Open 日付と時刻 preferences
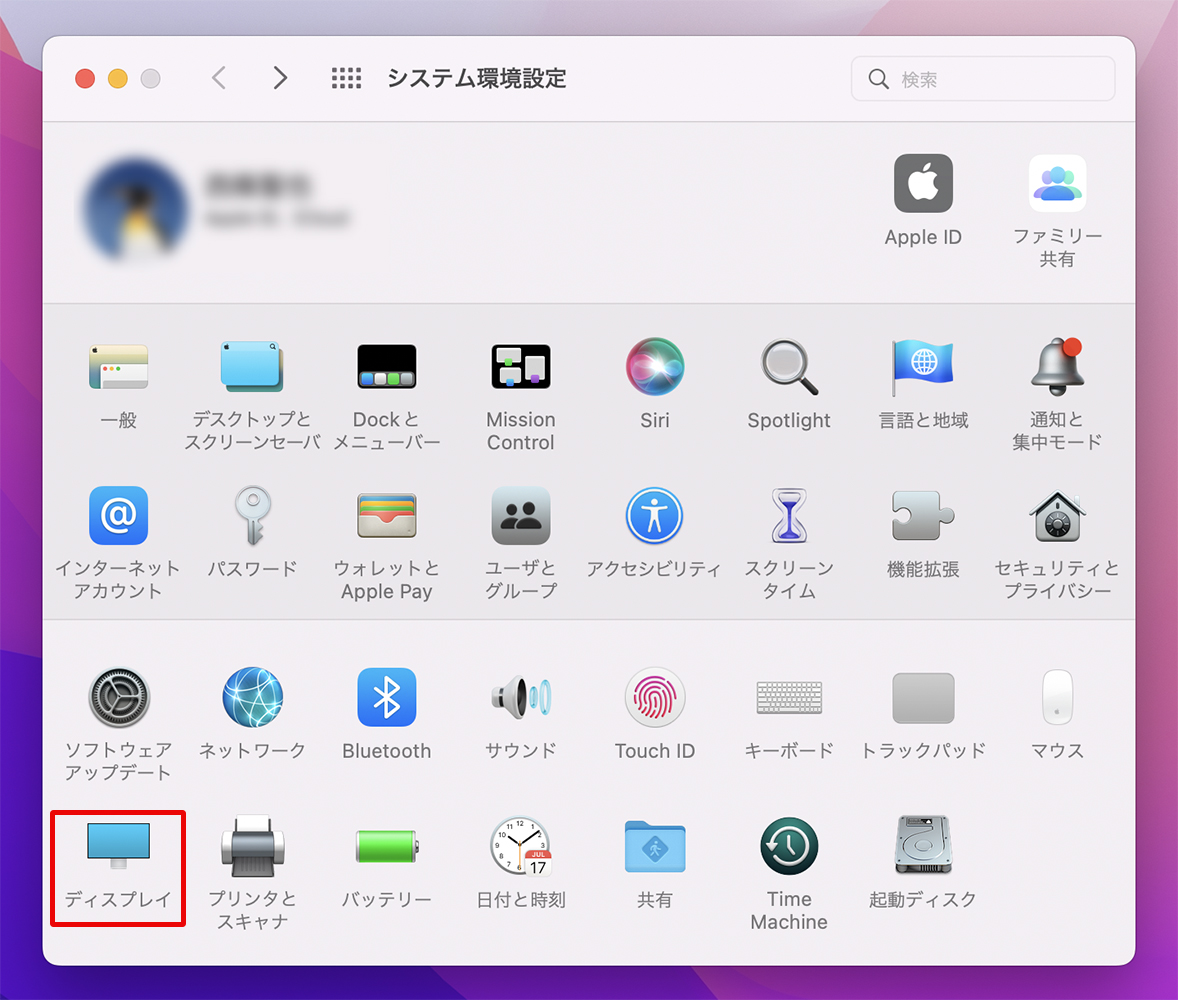Screen dimensions: 1178x1000 coord(521,846)
